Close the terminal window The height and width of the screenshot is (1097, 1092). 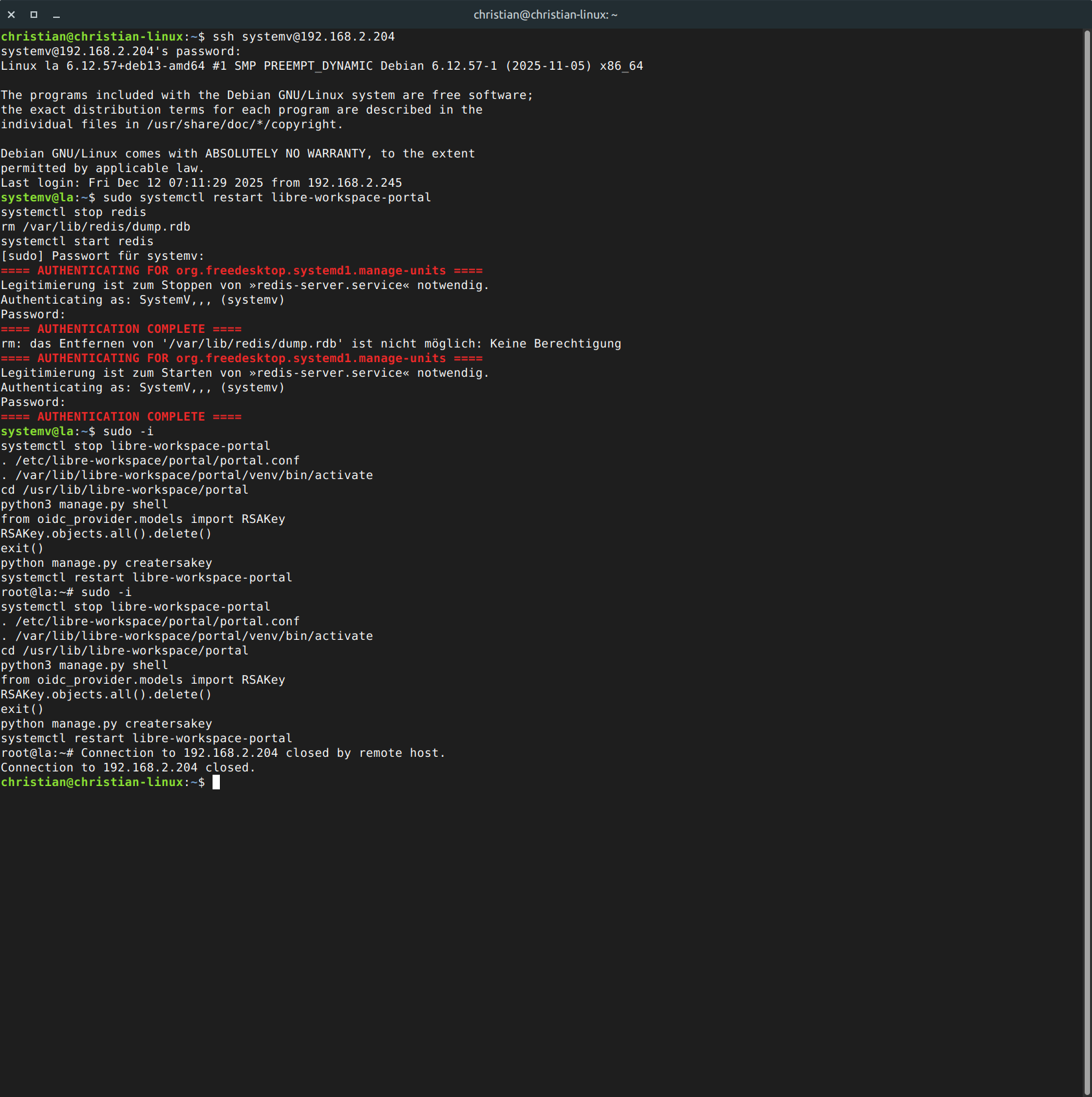tap(11, 15)
